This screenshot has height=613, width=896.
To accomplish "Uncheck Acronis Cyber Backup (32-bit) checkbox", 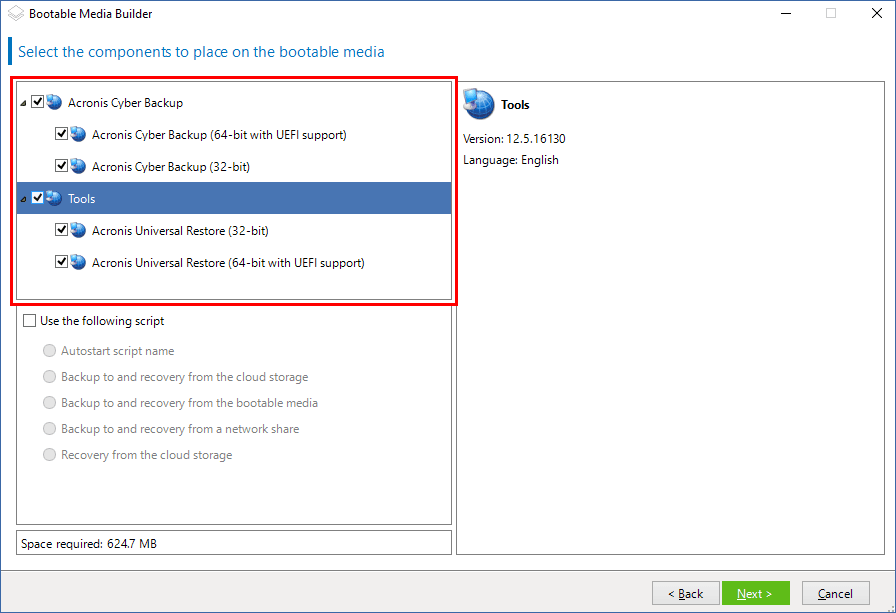I will tap(62, 166).
